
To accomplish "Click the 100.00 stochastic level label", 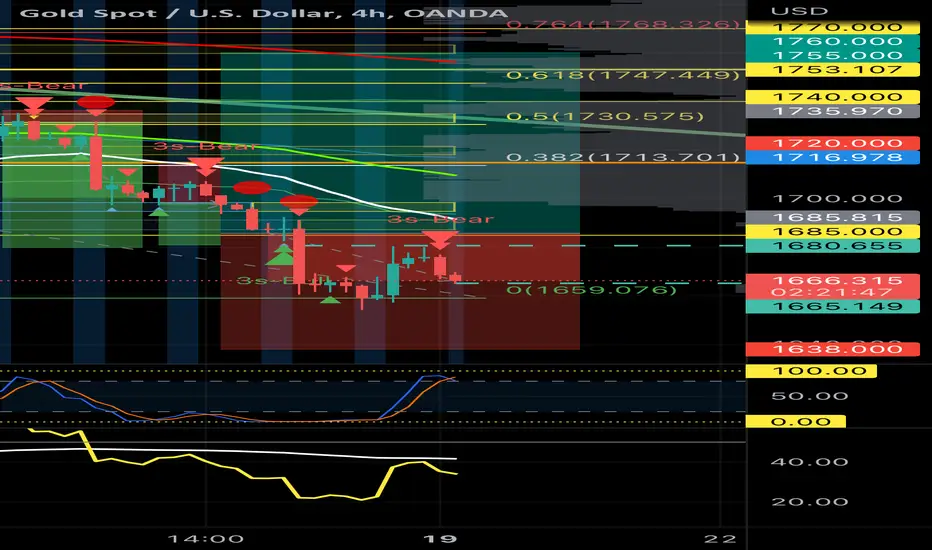I will (811, 371).
